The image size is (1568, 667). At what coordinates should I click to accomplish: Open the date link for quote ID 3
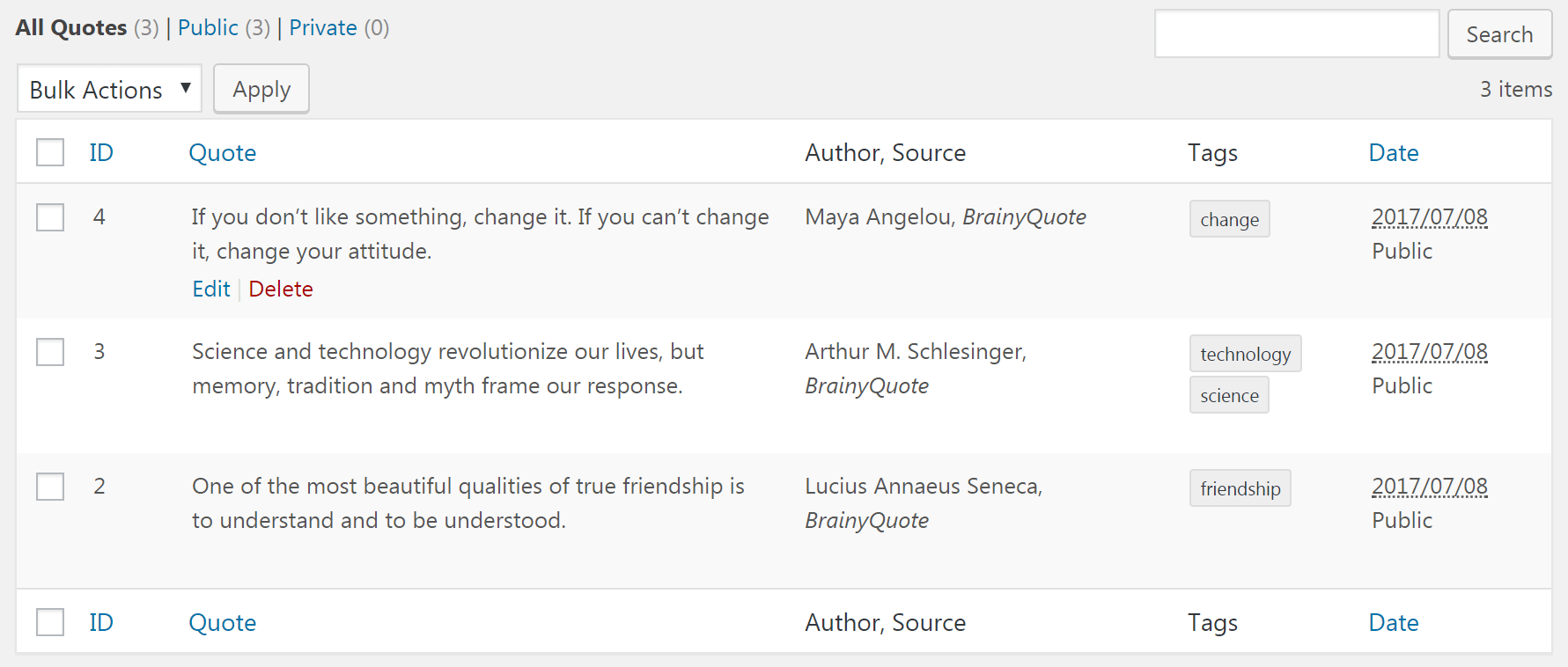[1428, 351]
